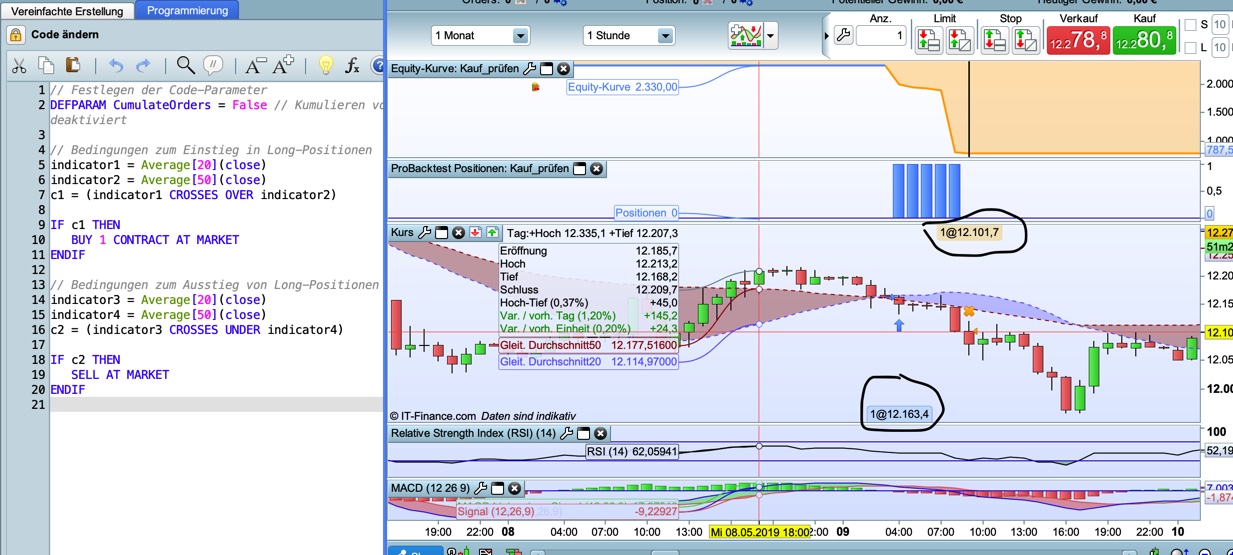Click the light bulb help icon
This screenshot has height=555, width=1233.
(x=325, y=66)
